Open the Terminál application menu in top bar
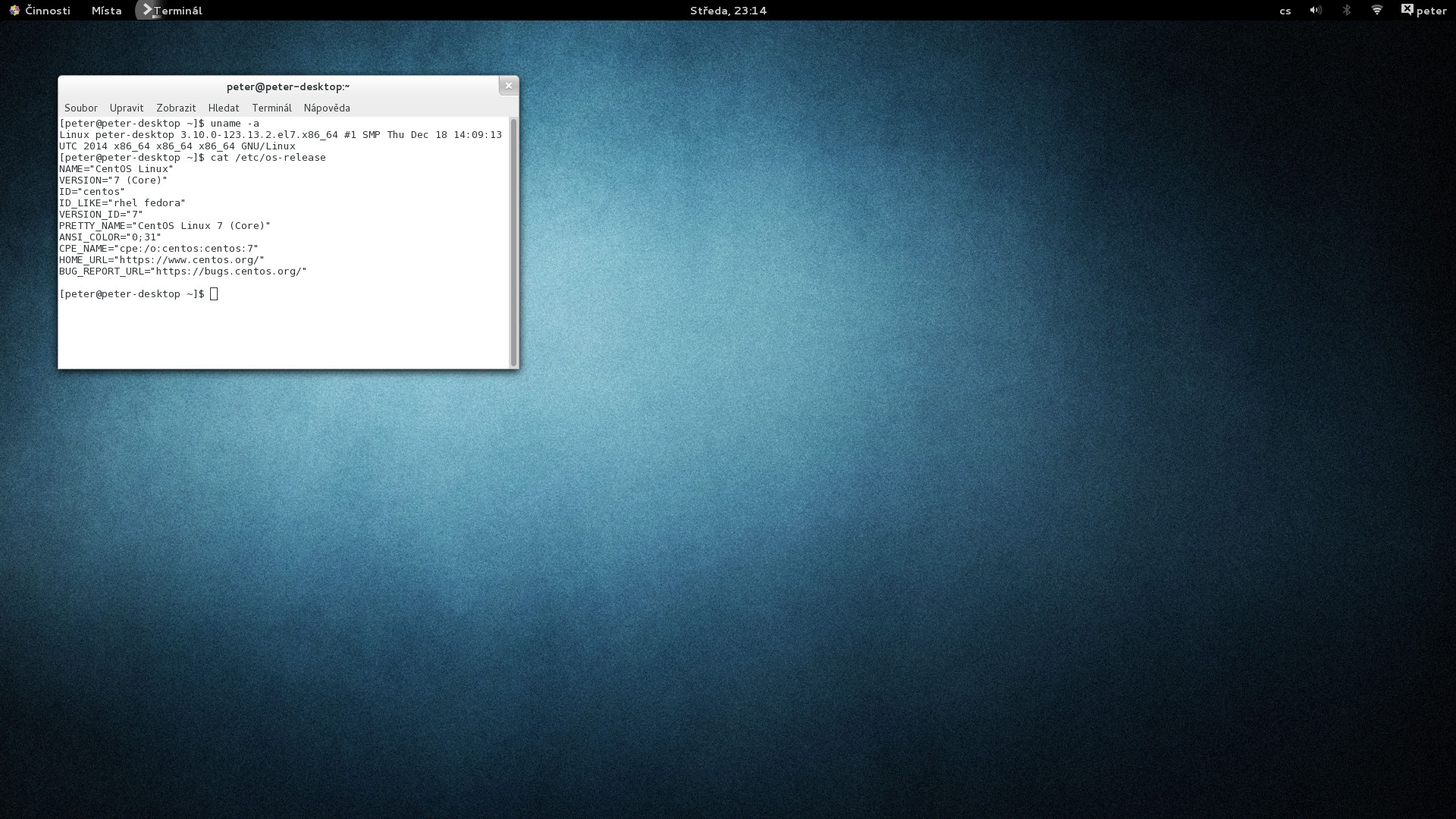 click(170, 11)
